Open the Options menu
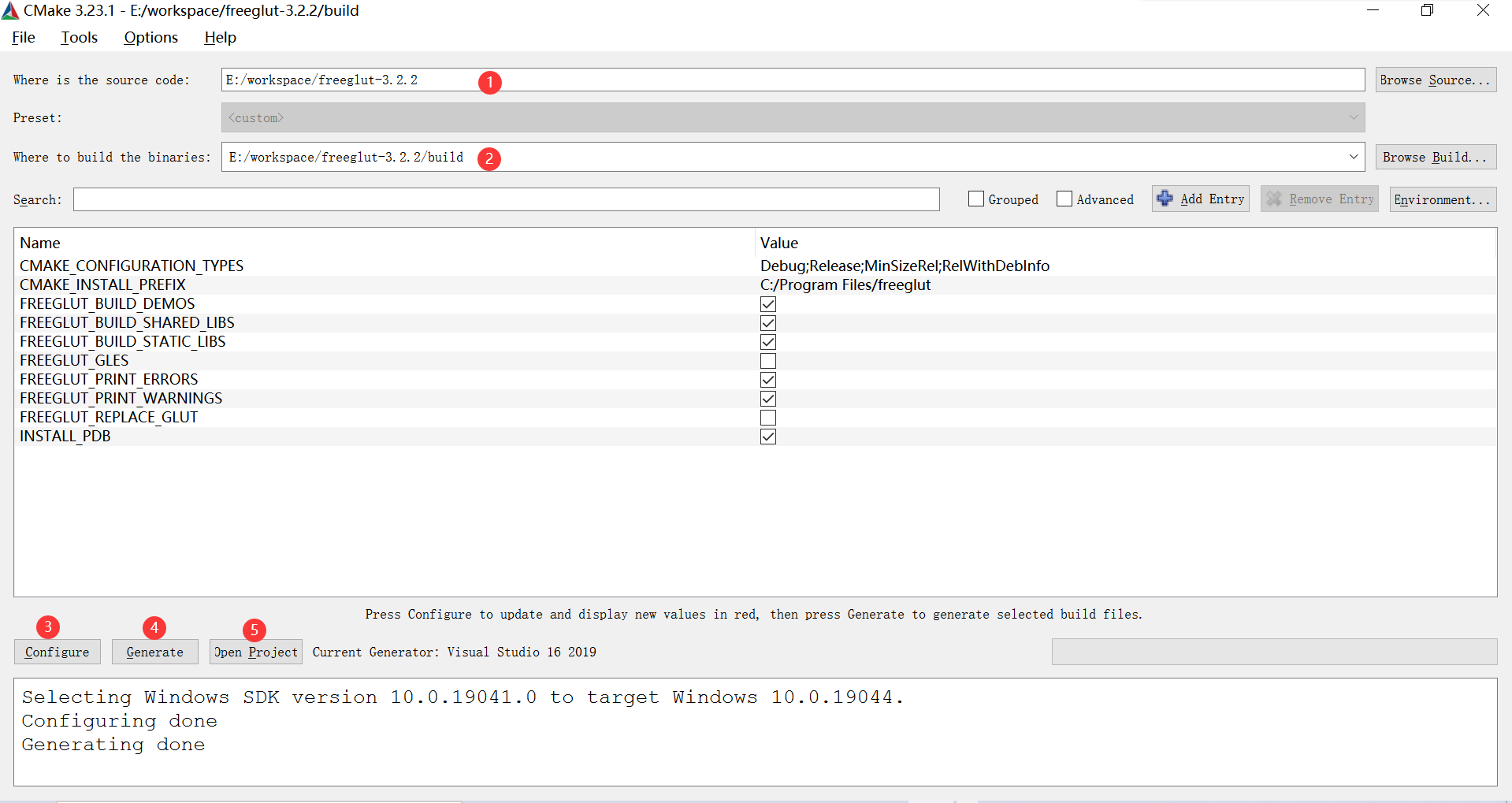Viewport: 1512px width, 803px height. coord(150,37)
